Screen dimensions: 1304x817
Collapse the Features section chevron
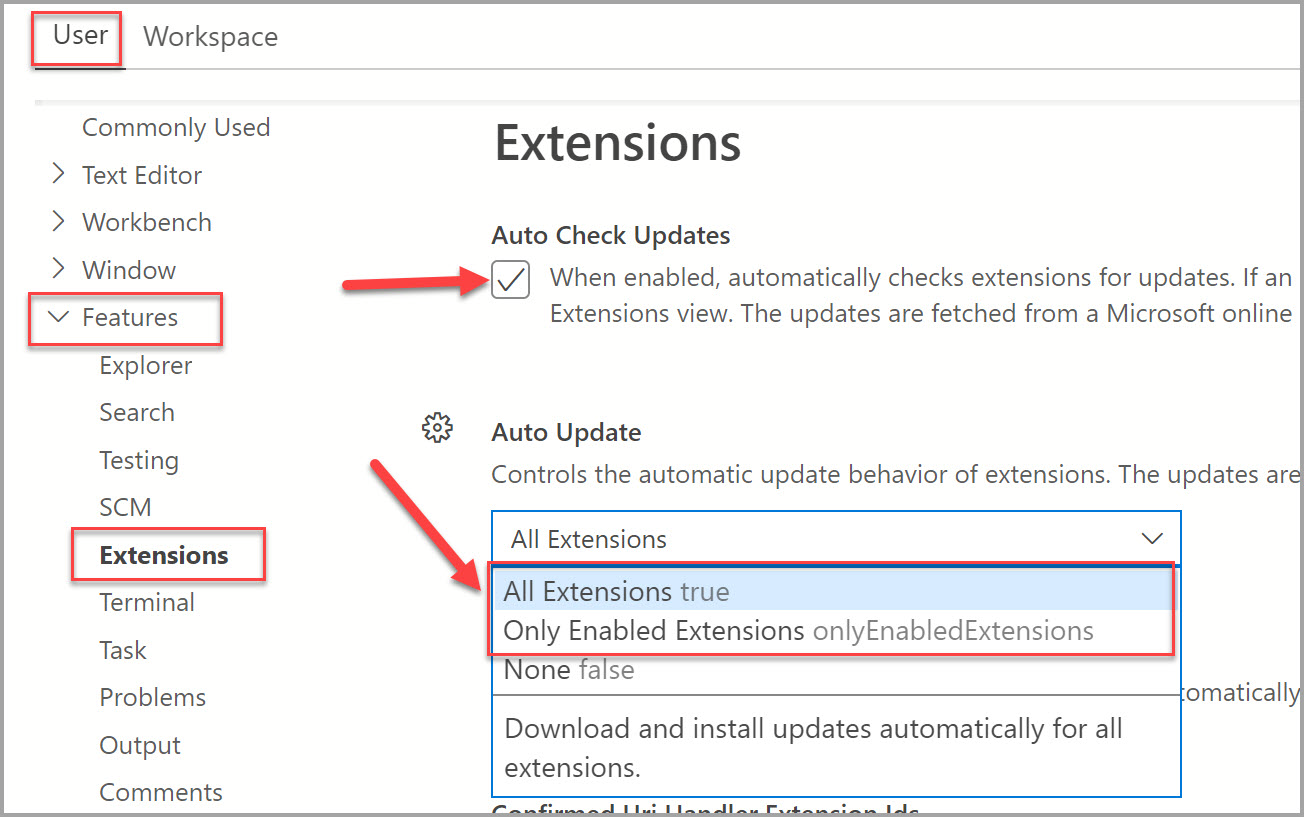(59, 317)
